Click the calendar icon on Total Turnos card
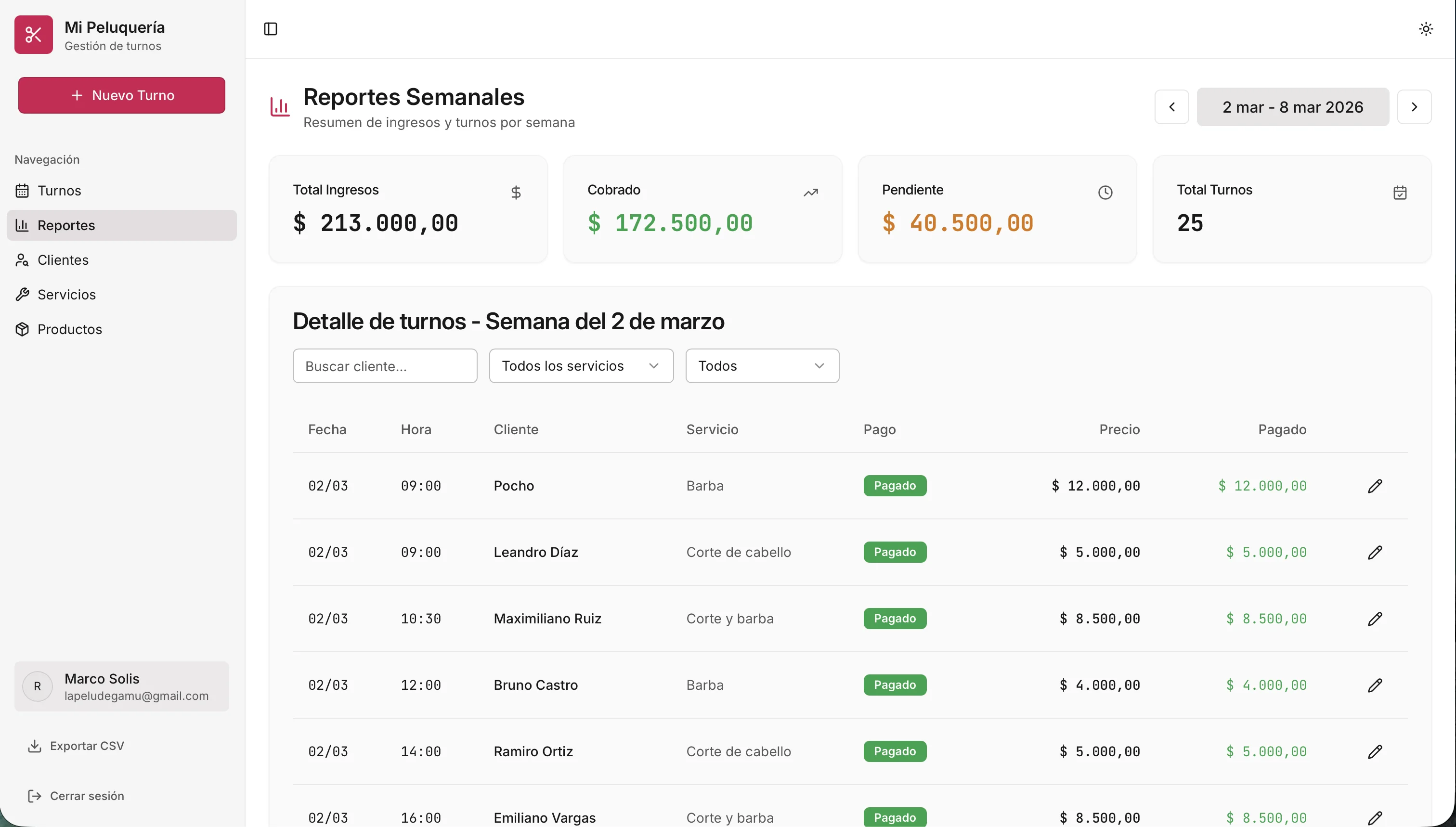The height and width of the screenshot is (827, 1456). pyautogui.click(x=1401, y=193)
